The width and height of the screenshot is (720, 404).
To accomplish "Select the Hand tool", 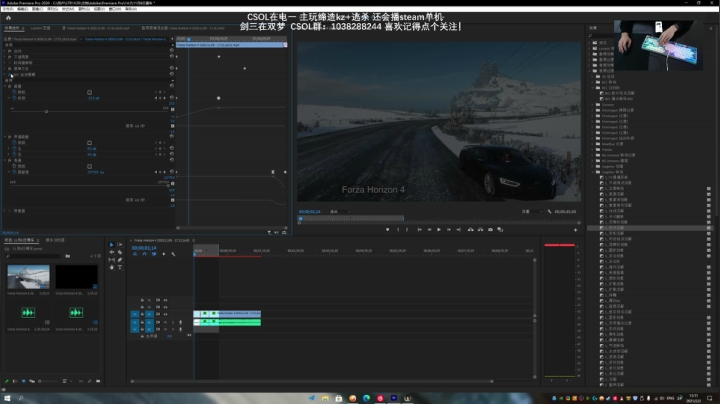I will tap(112, 267).
